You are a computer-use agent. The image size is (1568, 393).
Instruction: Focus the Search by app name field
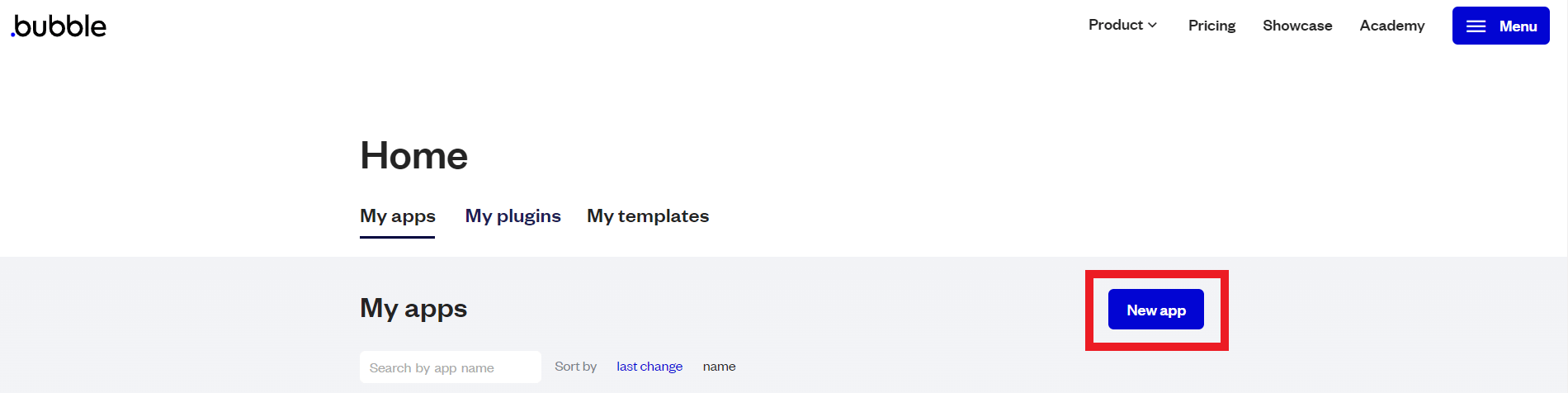450,367
